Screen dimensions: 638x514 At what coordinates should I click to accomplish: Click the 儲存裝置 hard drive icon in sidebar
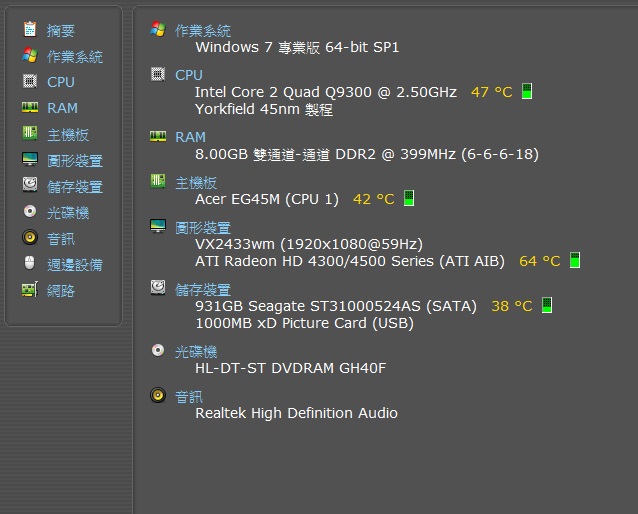click(x=30, y=185)
